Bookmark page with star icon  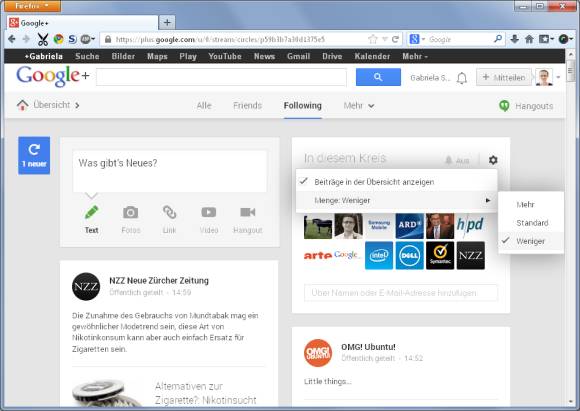pyautogui.click(x=372, y=39)
